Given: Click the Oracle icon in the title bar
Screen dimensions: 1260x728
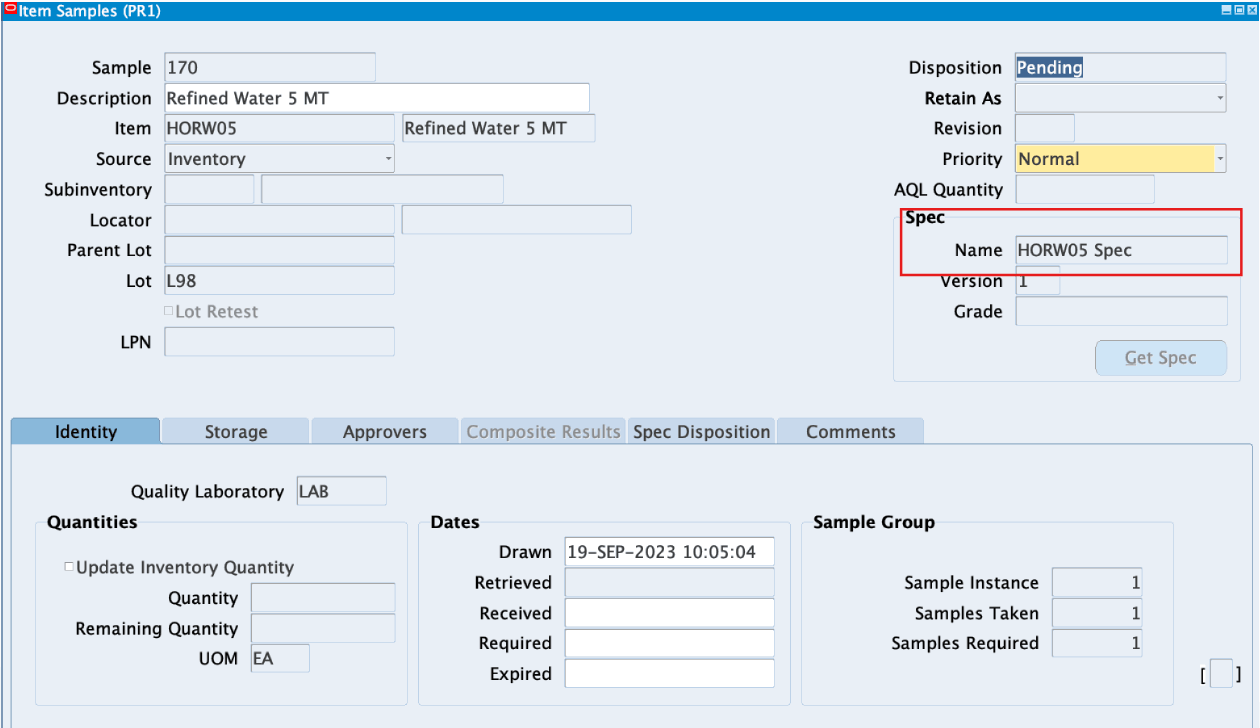Looking at the screenshot, I should (11, 10).
